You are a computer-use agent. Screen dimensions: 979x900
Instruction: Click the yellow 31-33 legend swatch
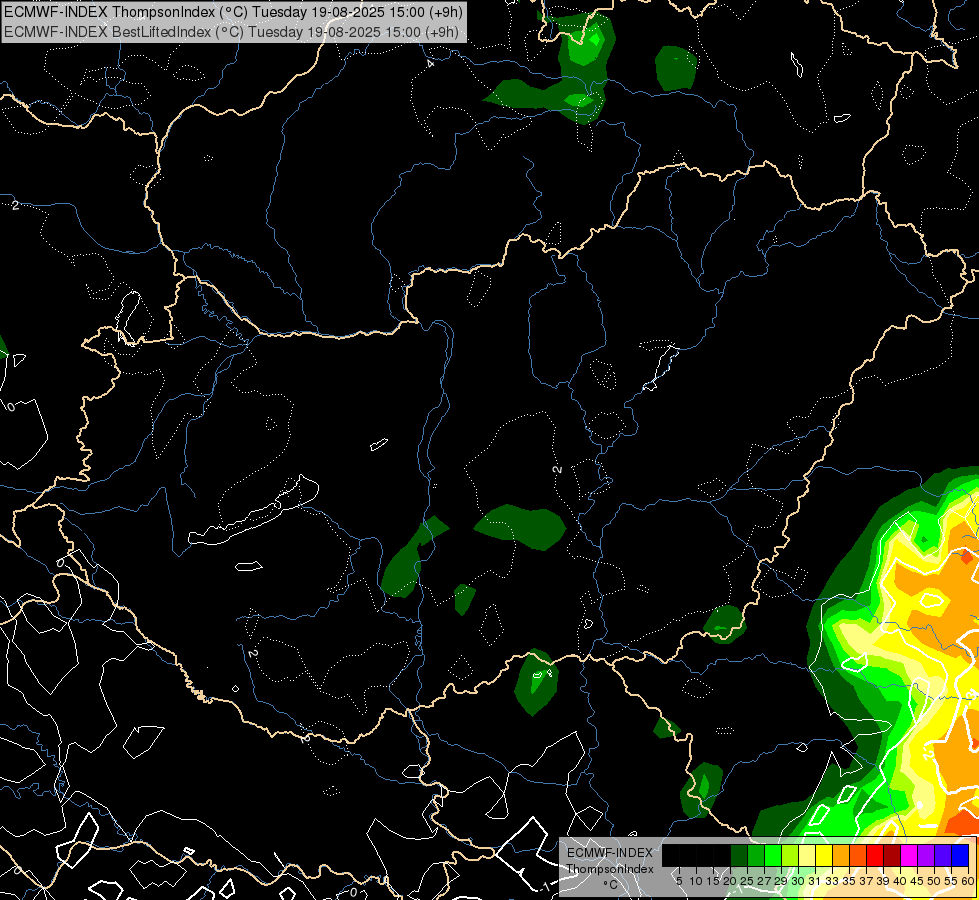click(x=825, y=855)
